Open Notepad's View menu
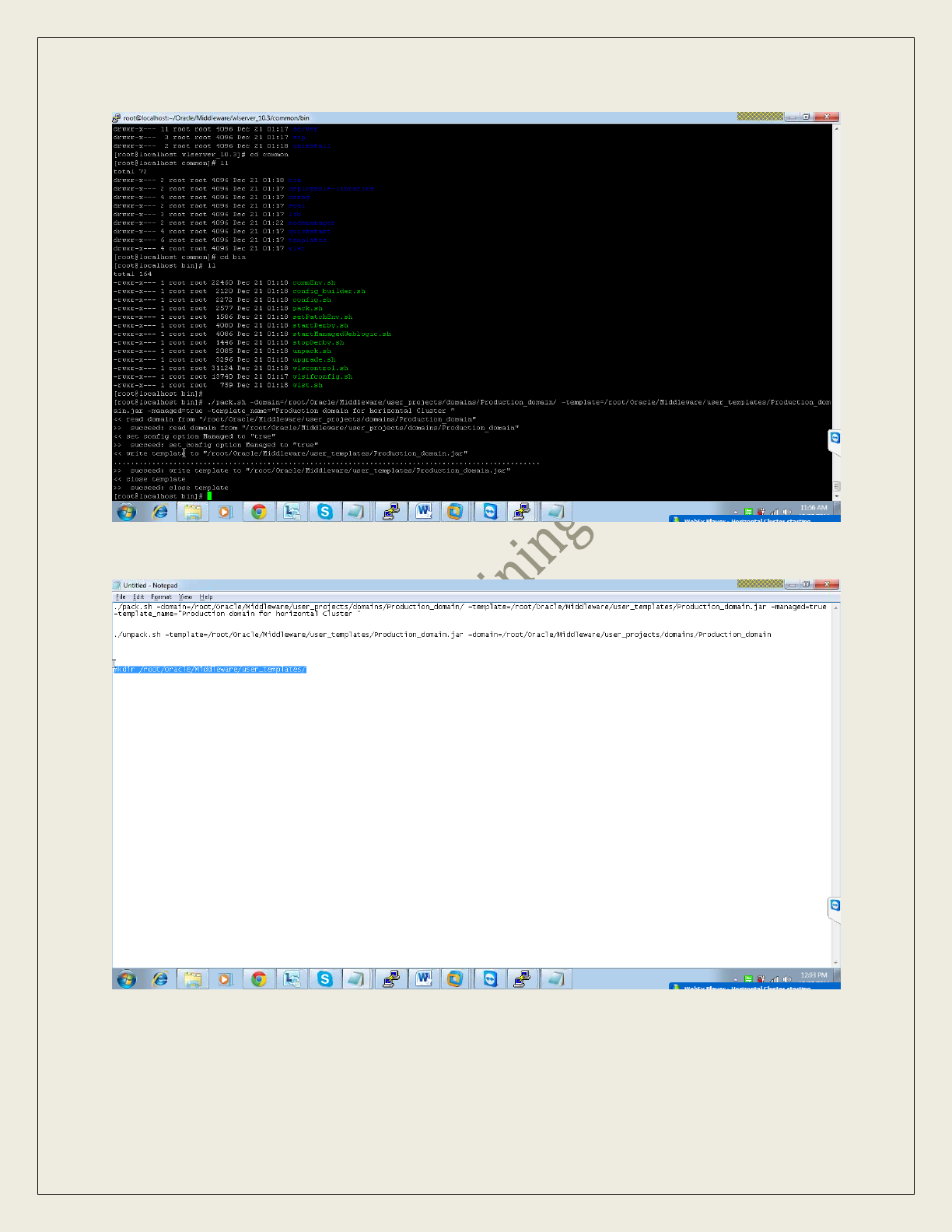This screenshot has height=1232, width=952. 185,597
